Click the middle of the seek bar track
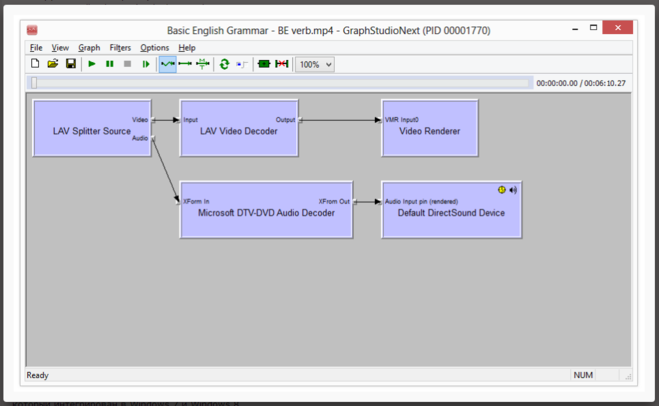 [279, 83]
